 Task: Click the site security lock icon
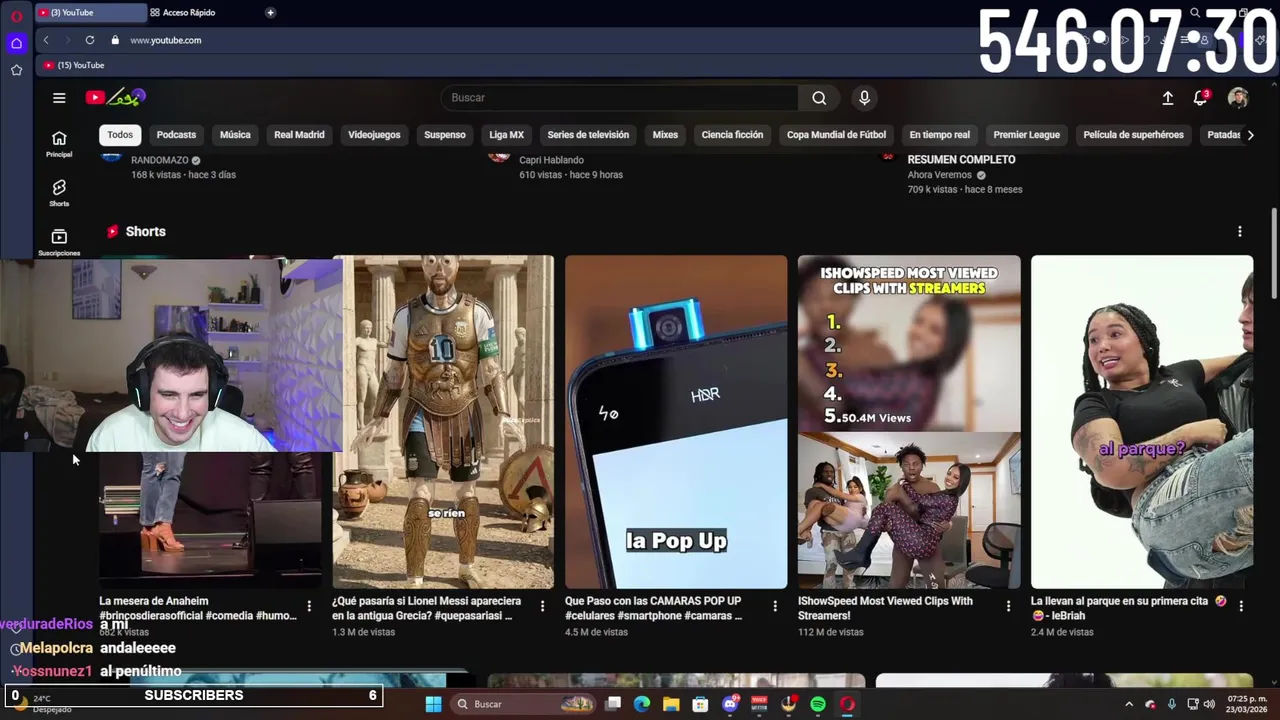[x=115, y=40]
